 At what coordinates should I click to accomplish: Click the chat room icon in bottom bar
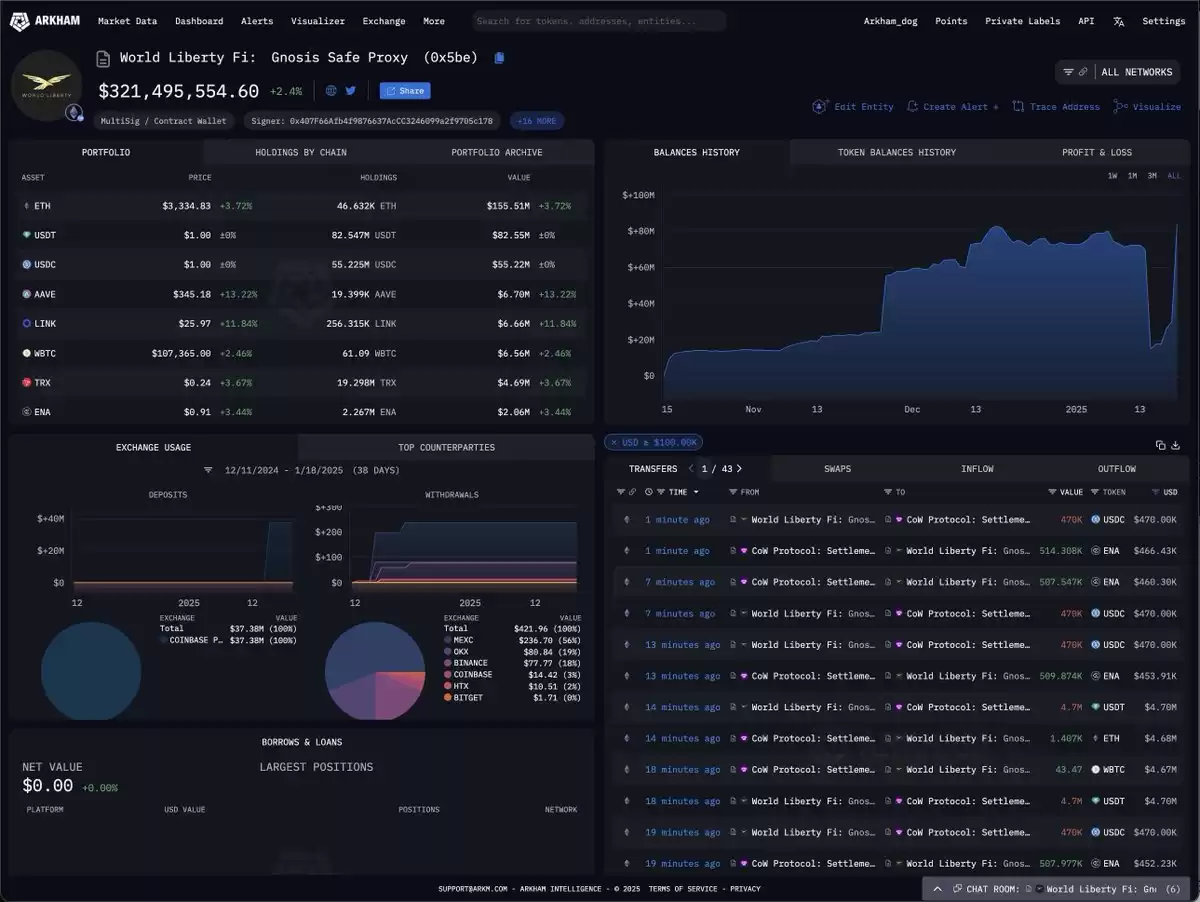click(x=957, y=888)
